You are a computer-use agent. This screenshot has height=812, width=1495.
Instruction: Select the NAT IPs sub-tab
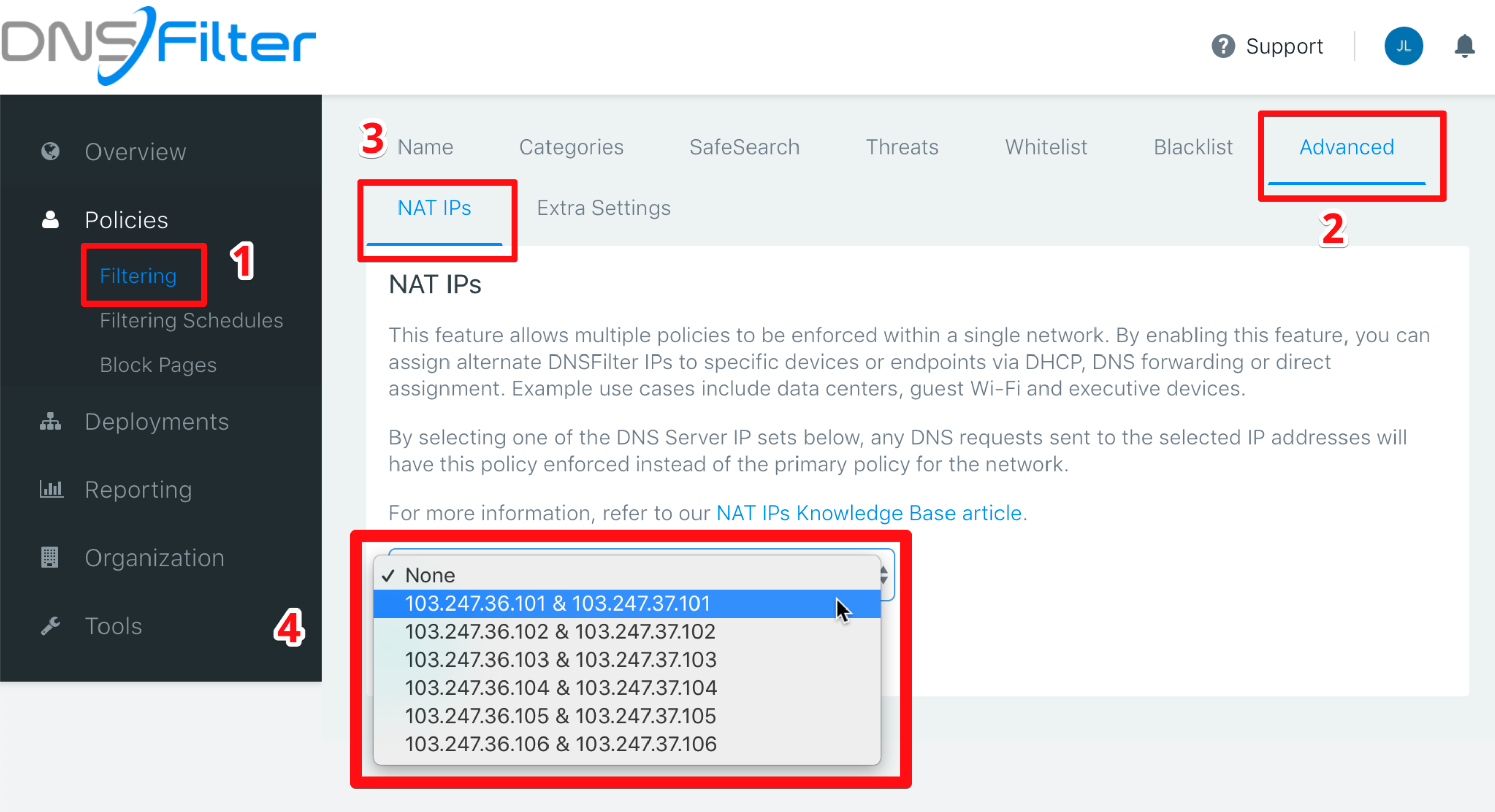click(x=434, y=208)
